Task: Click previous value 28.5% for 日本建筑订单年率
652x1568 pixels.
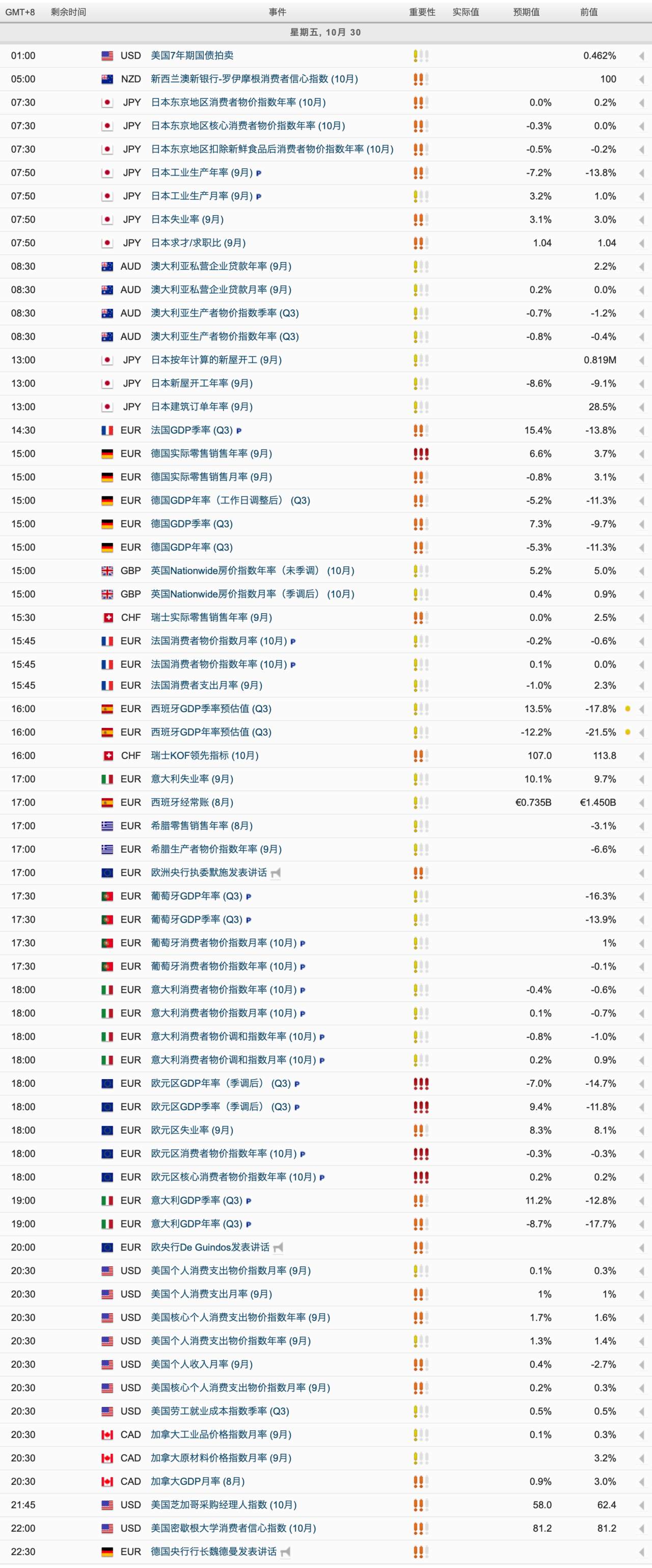Action: [602, 407]
